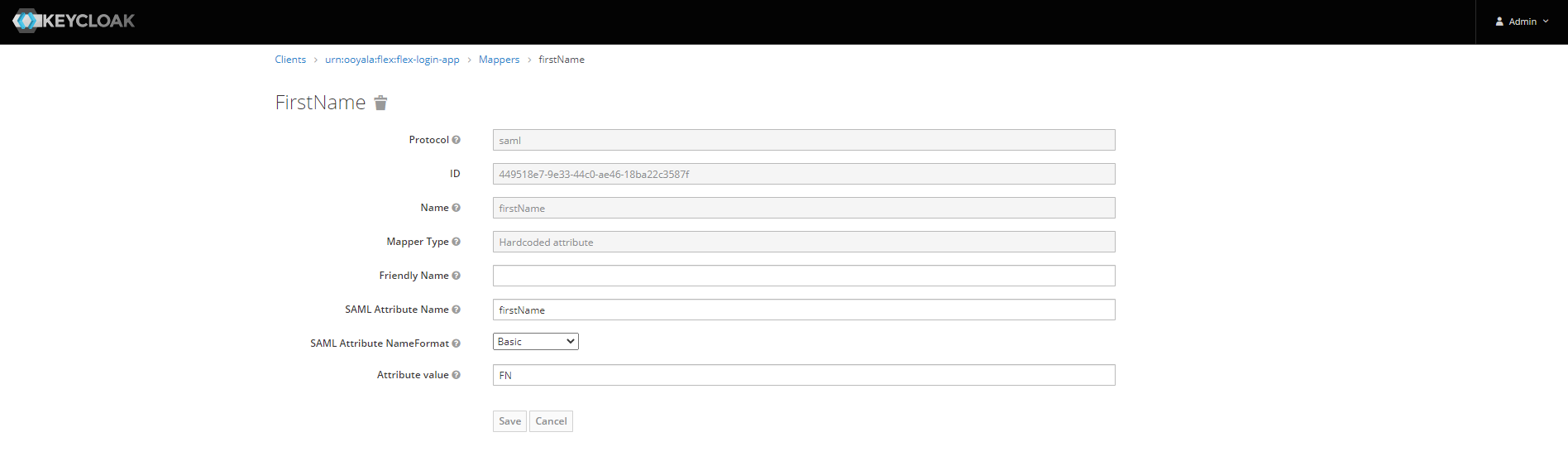Click help icon next to Protocol
This screenshot has height=466, width=1568.
tap(456, 140)
